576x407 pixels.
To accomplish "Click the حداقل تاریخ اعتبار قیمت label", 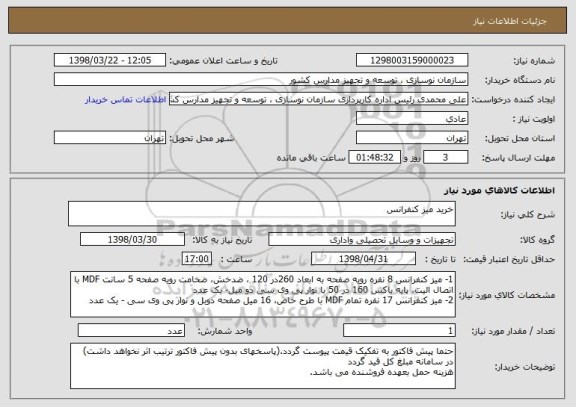I will tap(509, 259).
